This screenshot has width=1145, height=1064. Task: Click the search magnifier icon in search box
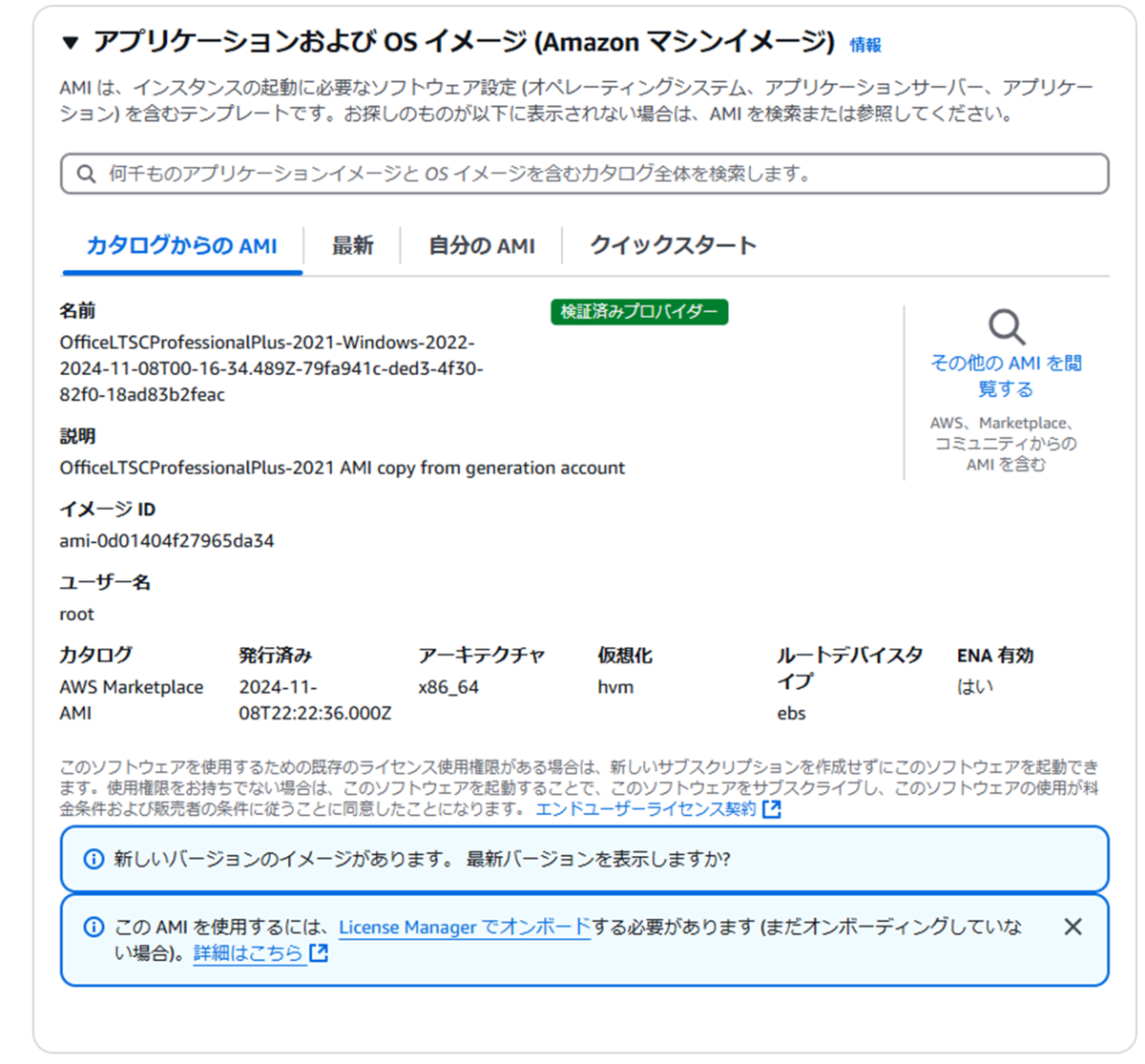[x=86, y=174]
